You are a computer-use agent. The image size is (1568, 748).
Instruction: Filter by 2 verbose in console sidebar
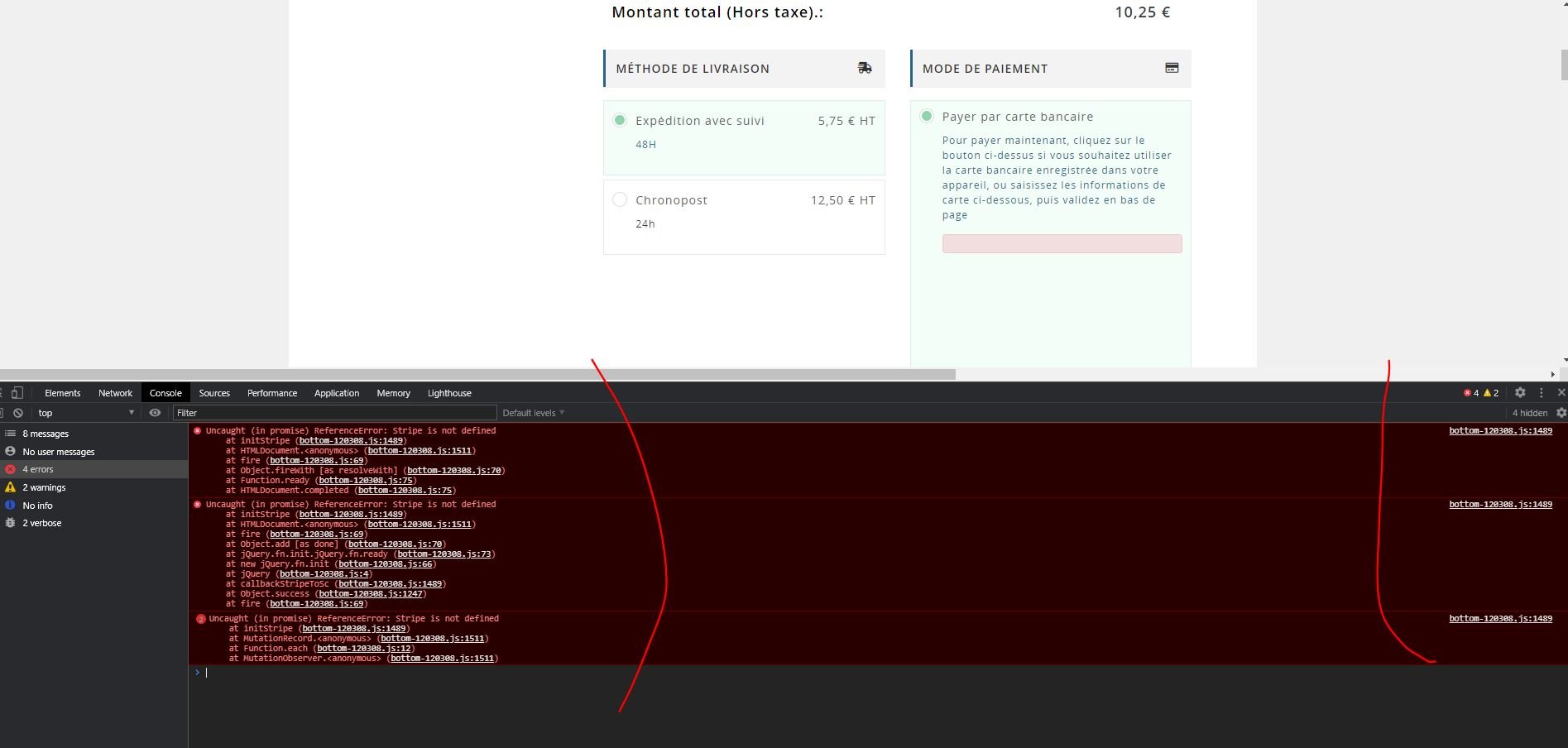(x=94, y=523)
